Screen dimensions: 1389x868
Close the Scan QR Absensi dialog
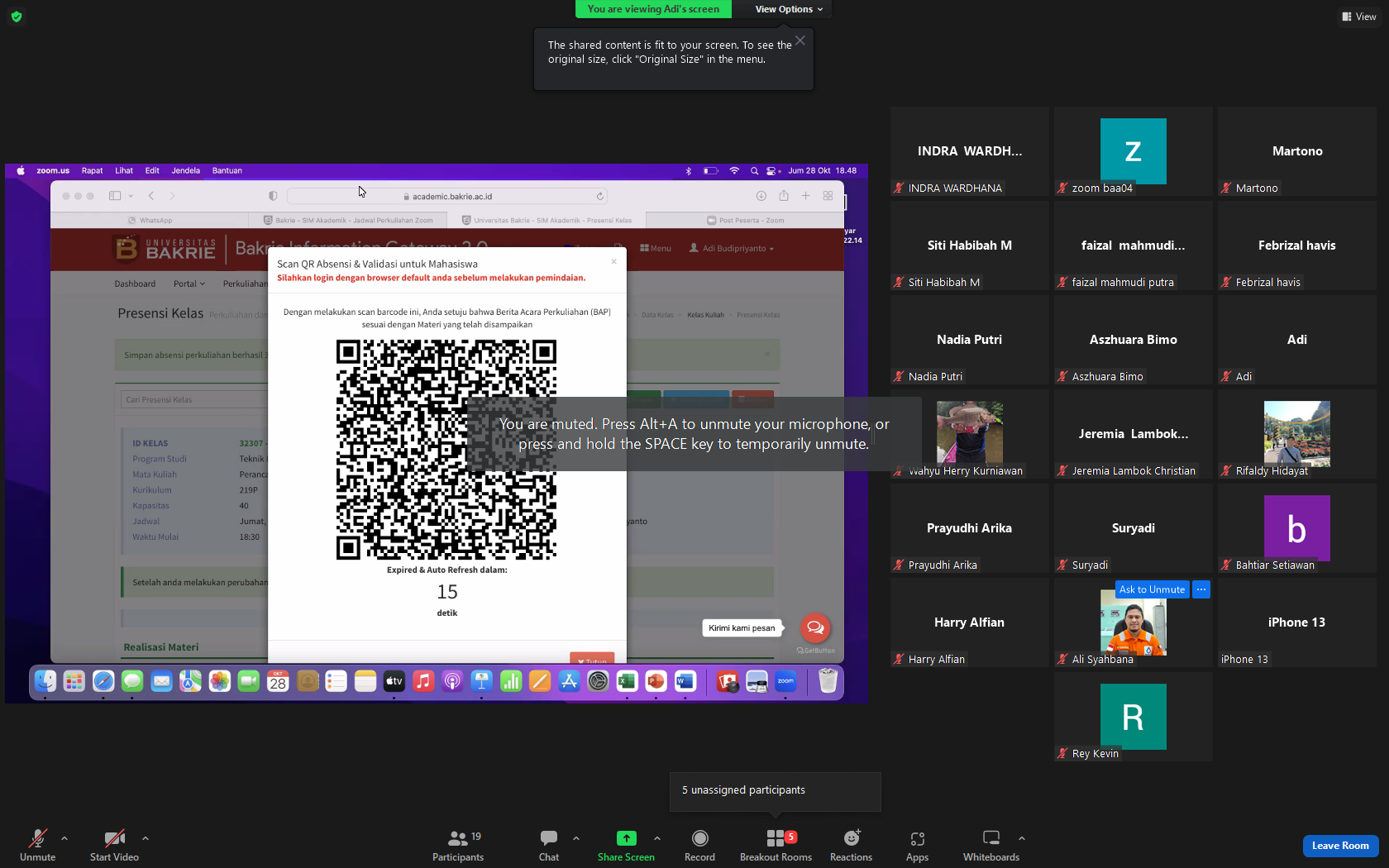coord(613,262)
